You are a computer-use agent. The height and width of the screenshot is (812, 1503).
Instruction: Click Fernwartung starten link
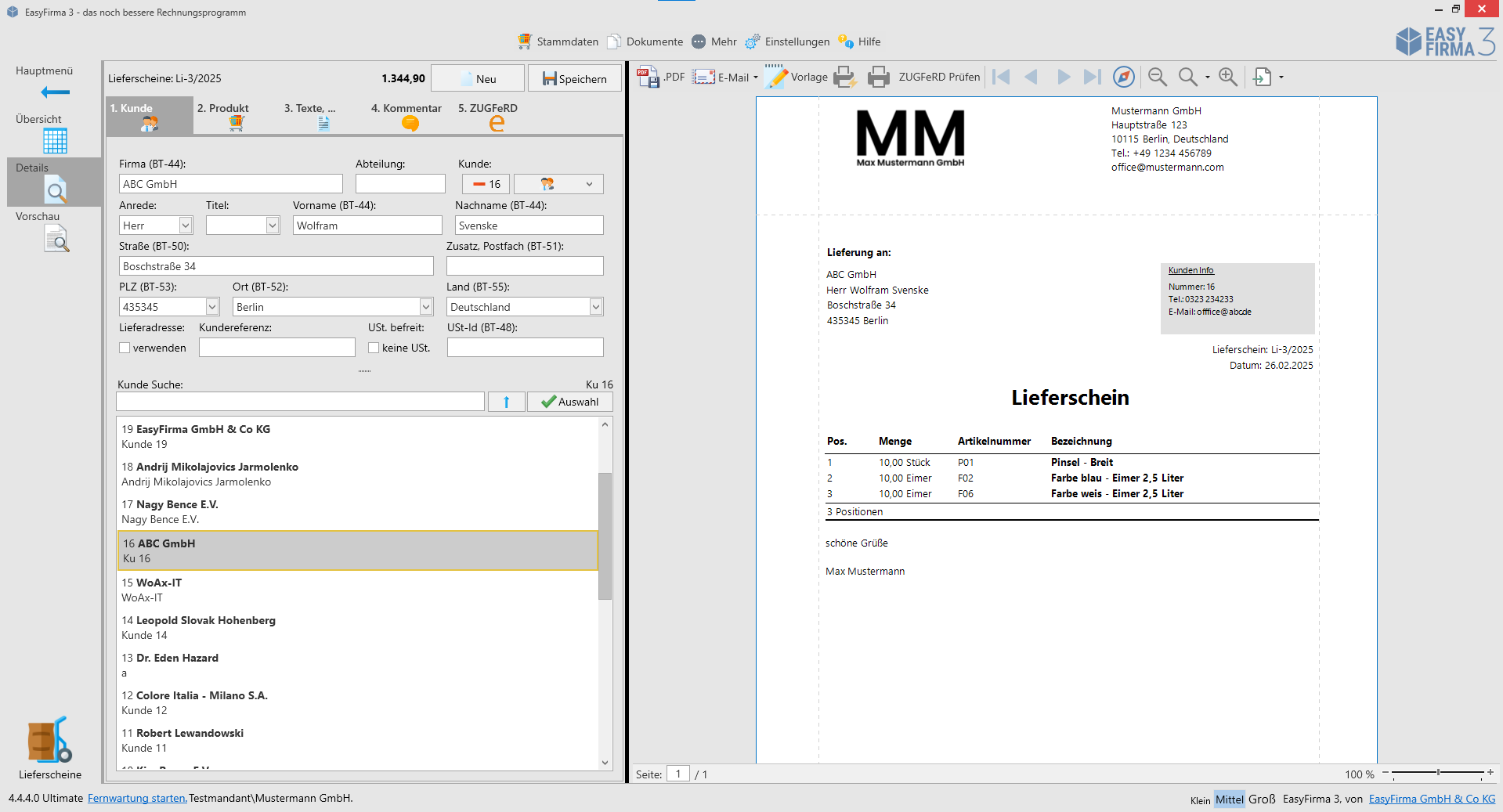[137, 798]
